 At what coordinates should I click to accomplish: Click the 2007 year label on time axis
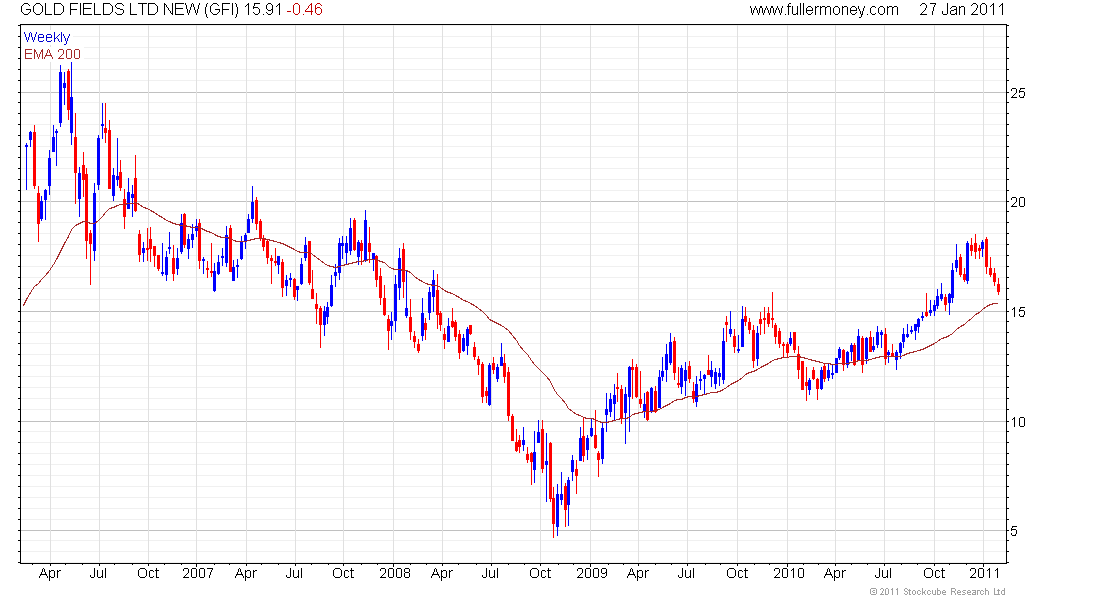pos(198,574)
